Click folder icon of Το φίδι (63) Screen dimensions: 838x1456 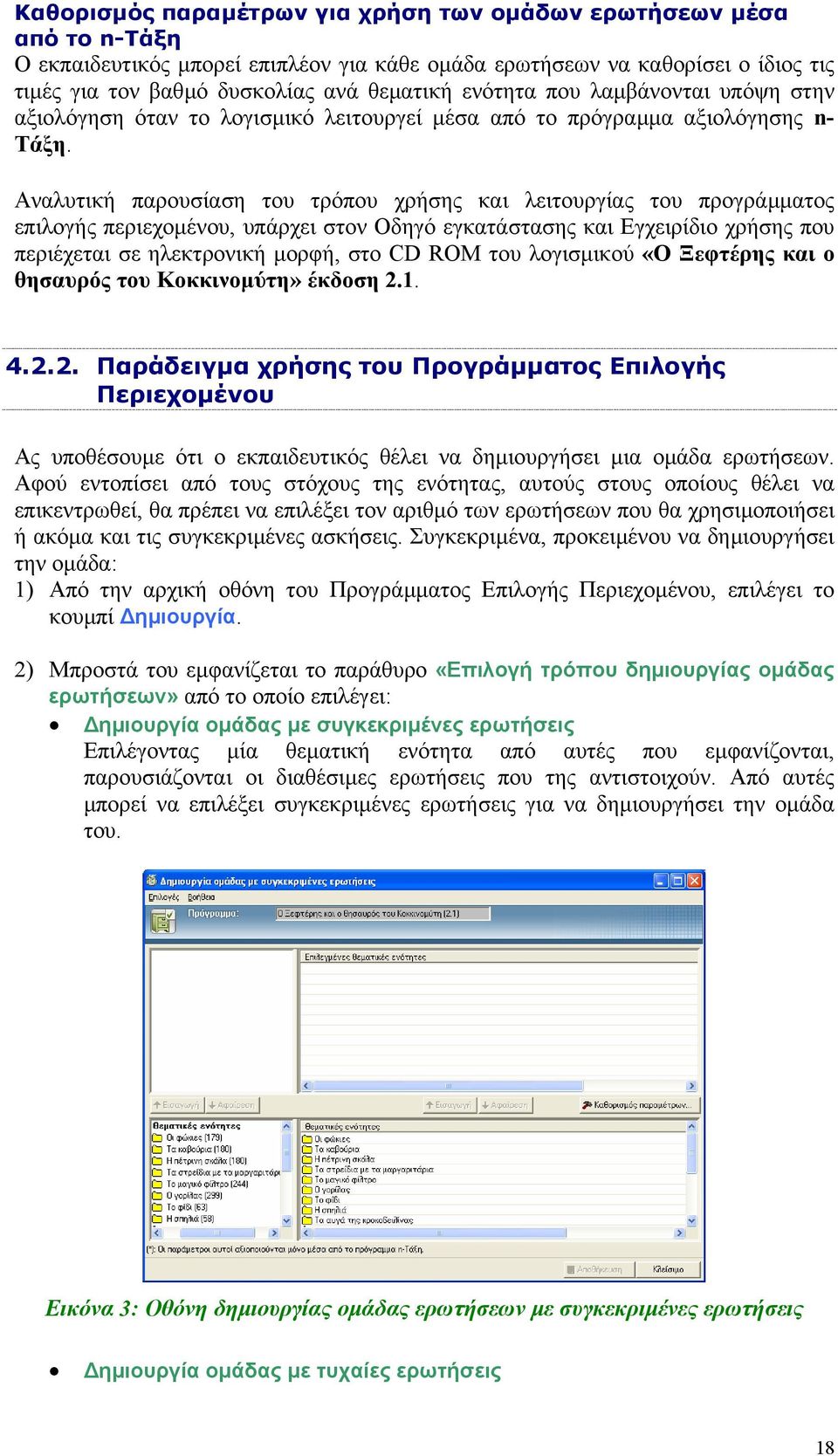pyautogui.click(x=158, y=1207)
